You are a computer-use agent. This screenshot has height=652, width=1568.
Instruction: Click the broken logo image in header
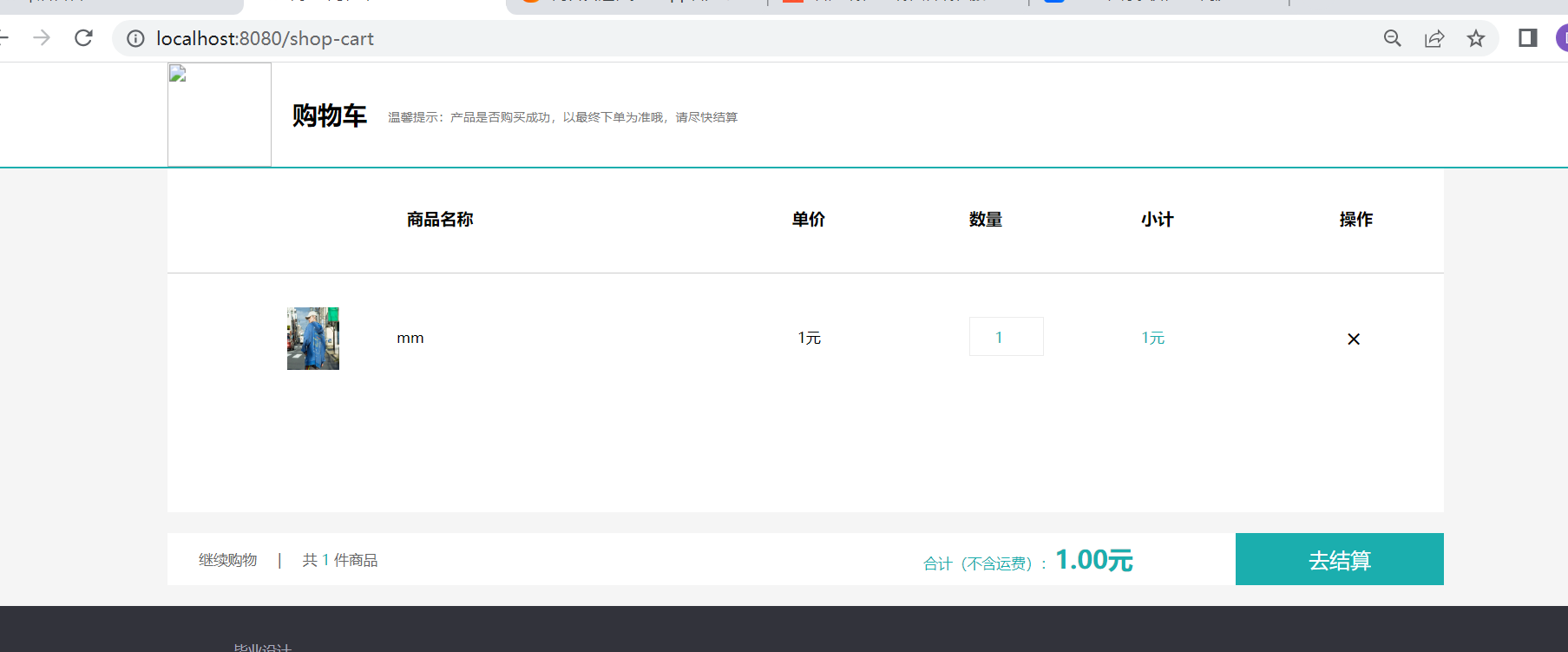click(x=220, y=115)
